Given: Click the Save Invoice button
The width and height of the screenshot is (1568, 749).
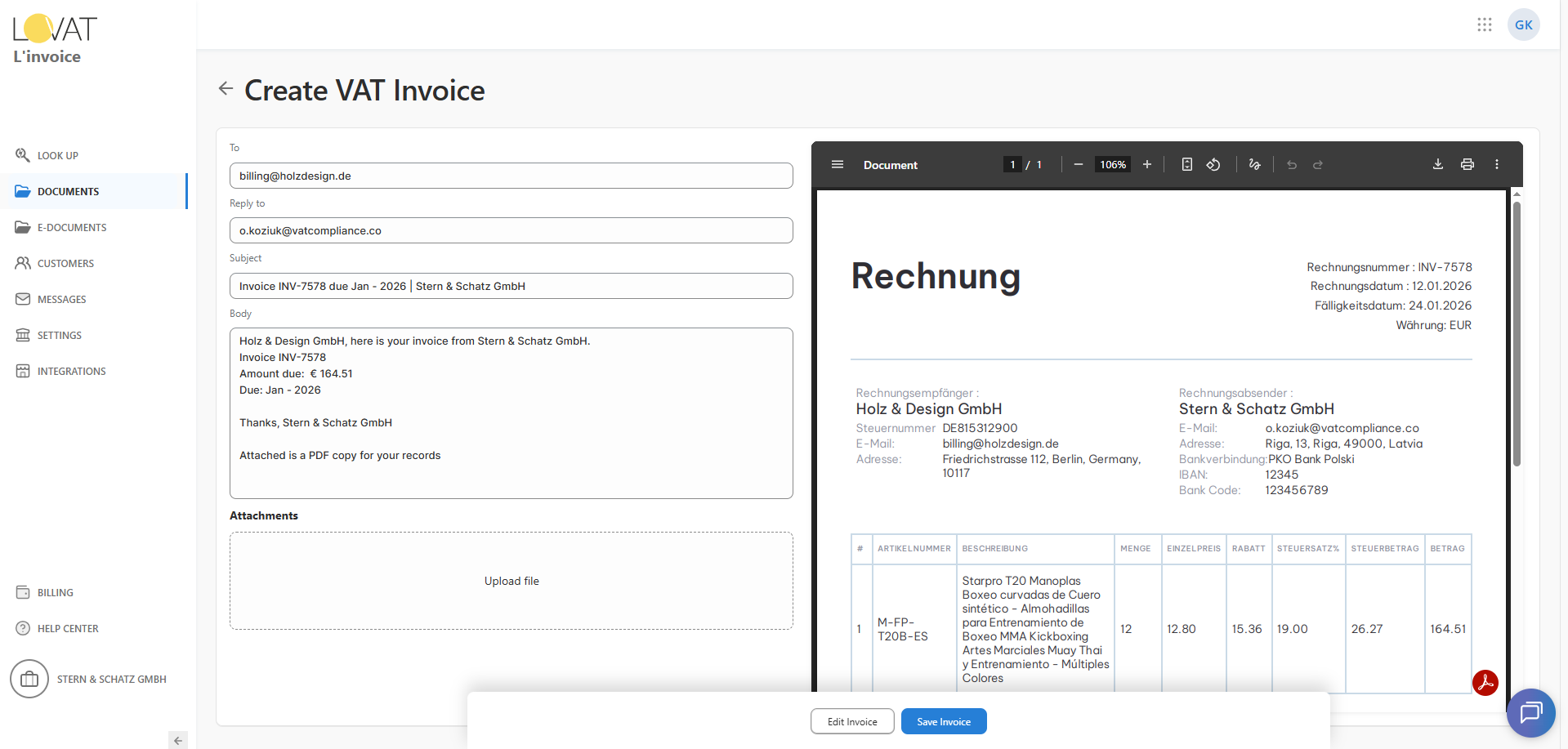Looking at the screenshot, I should (943, 721).
